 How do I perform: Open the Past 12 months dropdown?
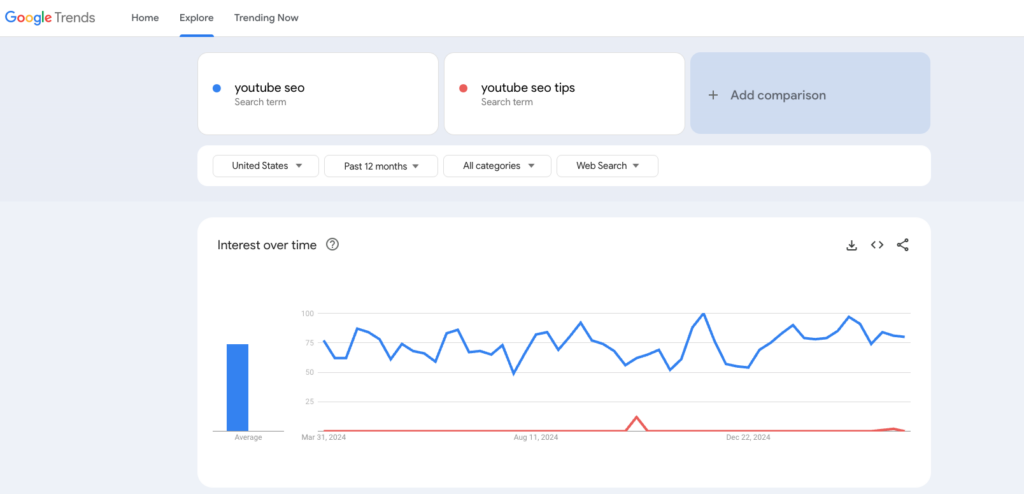tap(381, 166)
